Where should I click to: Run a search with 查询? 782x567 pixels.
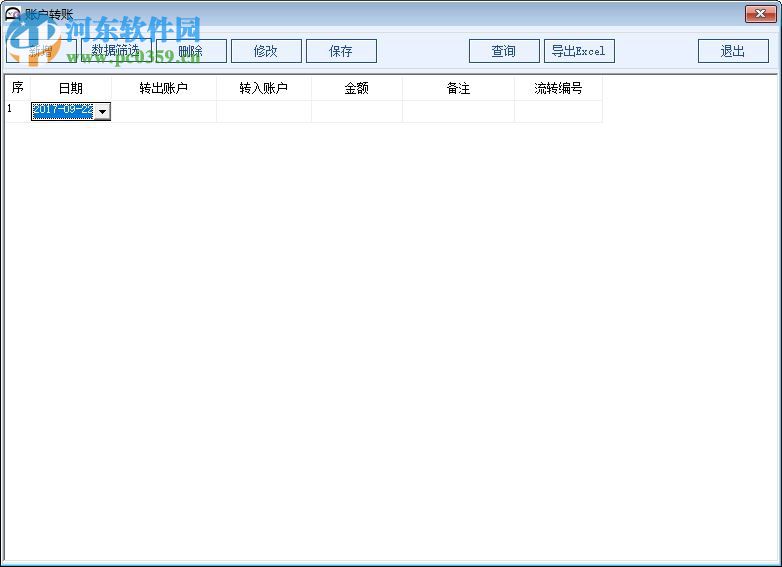click(504, 51)
